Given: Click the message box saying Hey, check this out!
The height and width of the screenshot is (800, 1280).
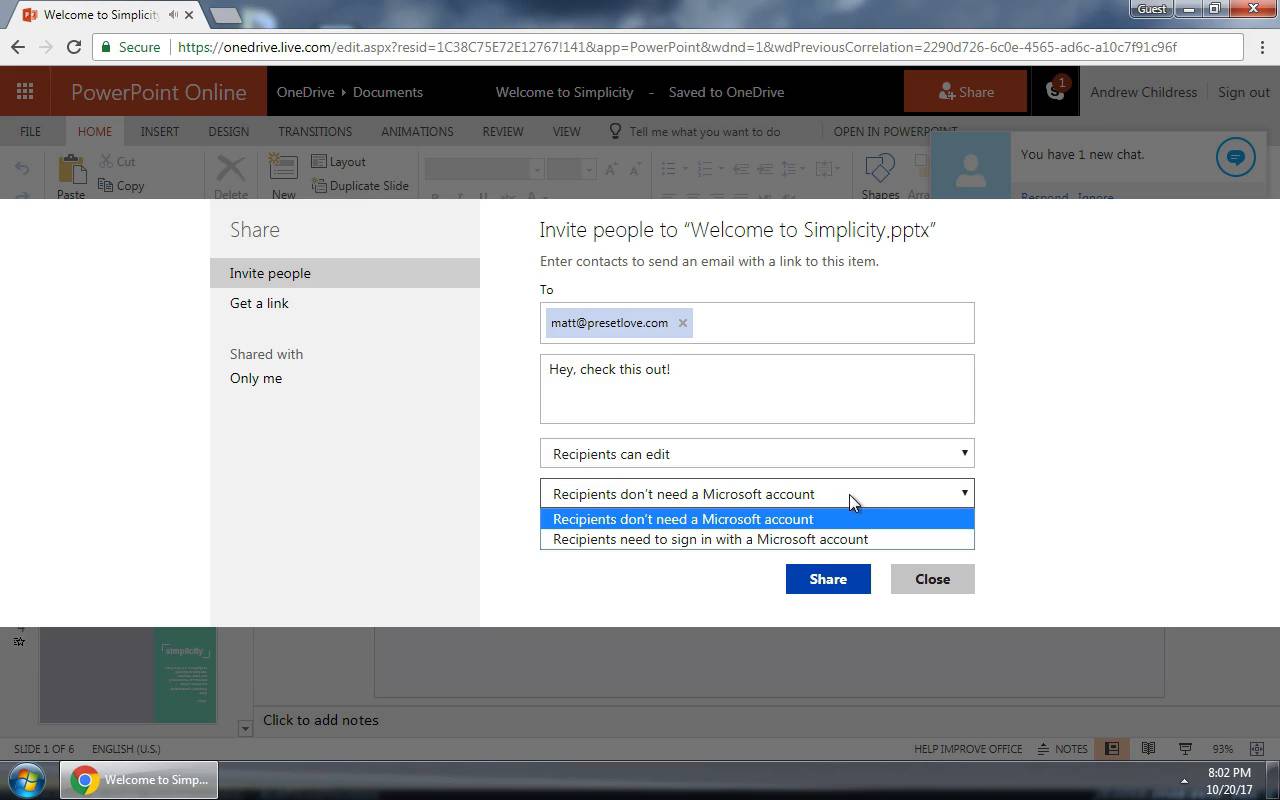Looking at the screenshot, I should pos(757,389).
